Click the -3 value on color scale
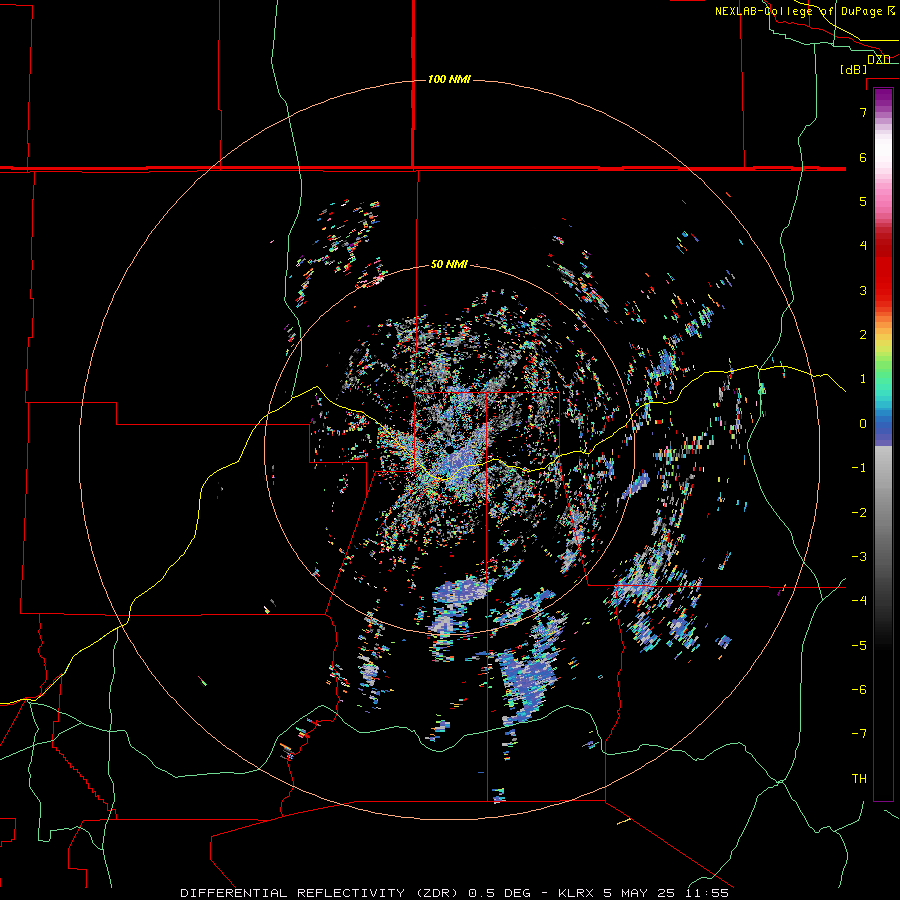Image resolution: width=900 pixels, height=900 pixels. point(859,557)
